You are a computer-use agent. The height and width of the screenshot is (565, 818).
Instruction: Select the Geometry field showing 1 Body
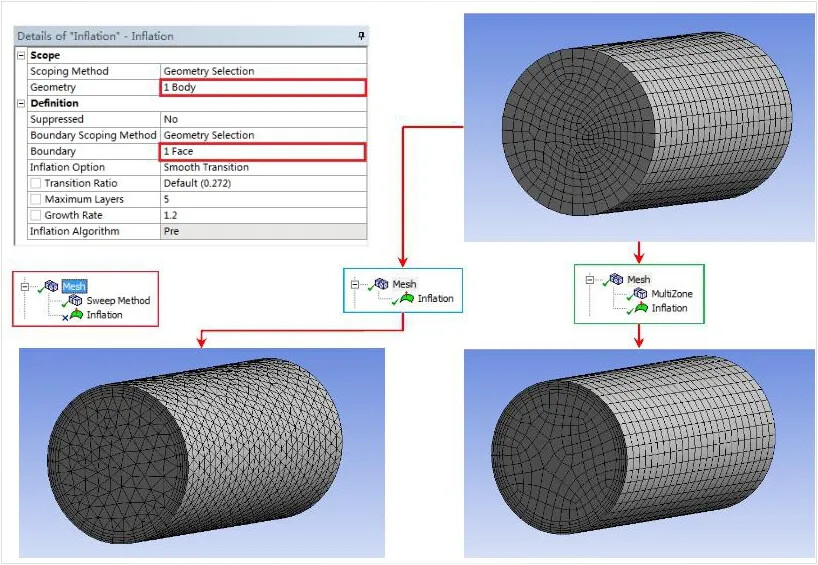click(263, 88)
